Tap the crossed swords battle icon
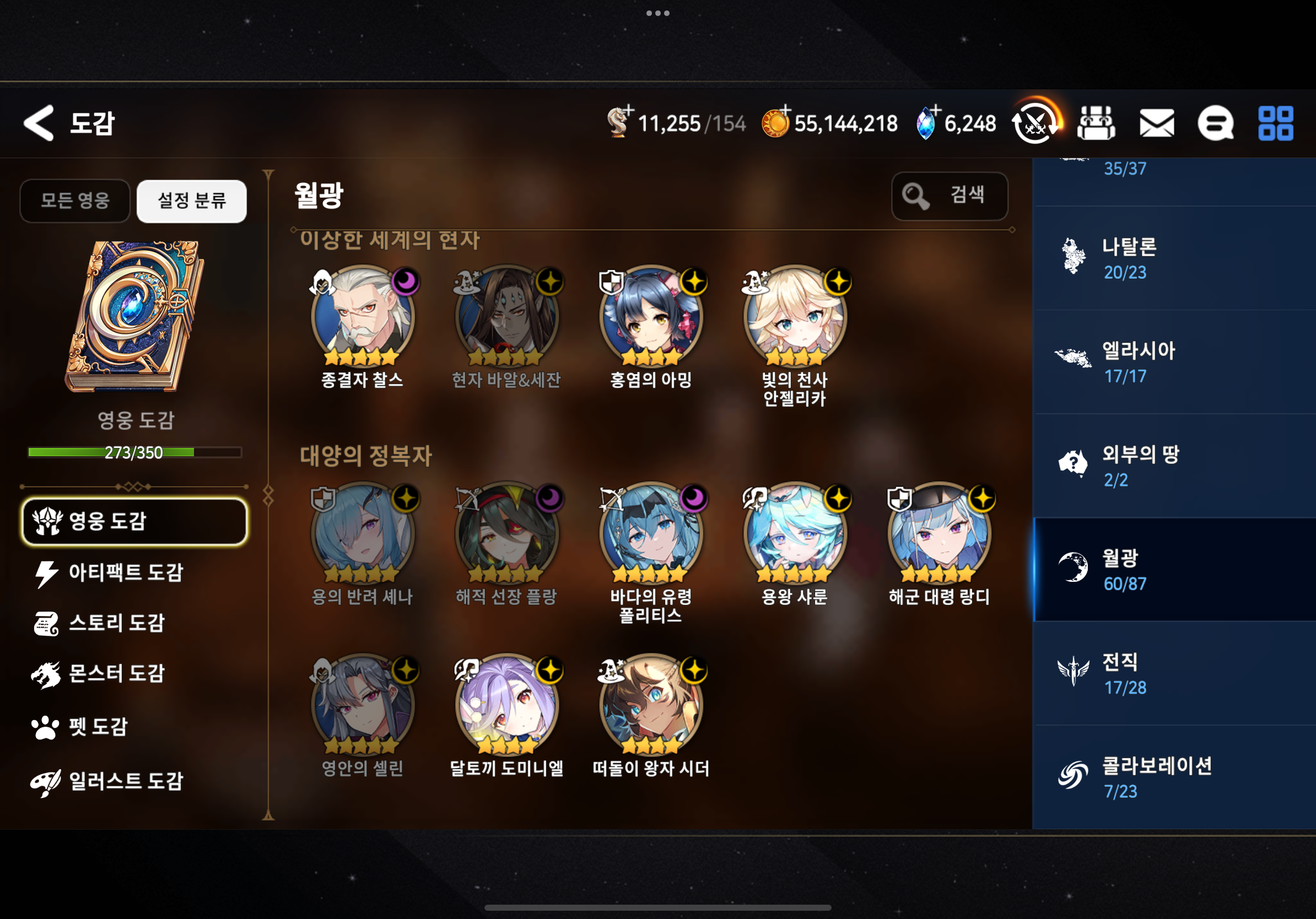The width and height of the screenshot is (1316, 919). click(1035, 121)
